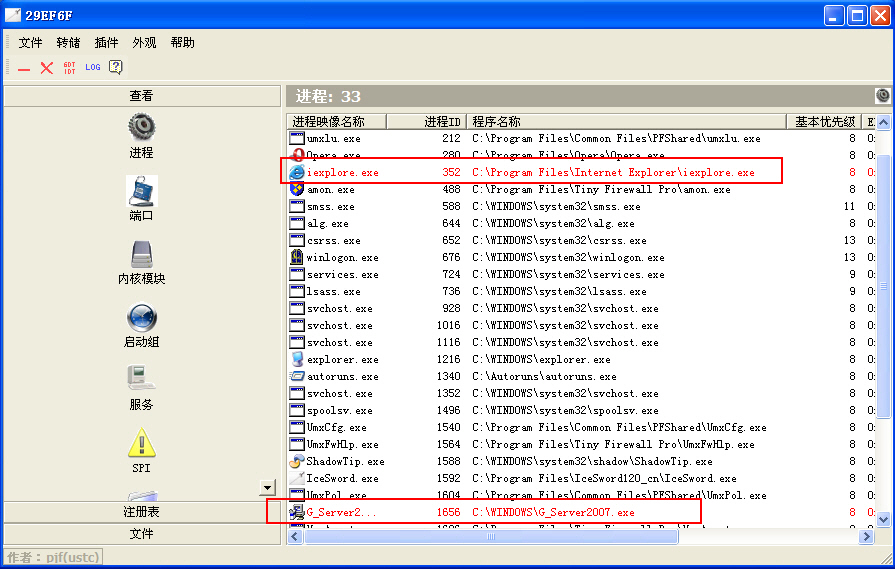The width and height of the screenshot is (895, 569).
Task: Sort by 程序名称 column header
Action: pos(627,122)
